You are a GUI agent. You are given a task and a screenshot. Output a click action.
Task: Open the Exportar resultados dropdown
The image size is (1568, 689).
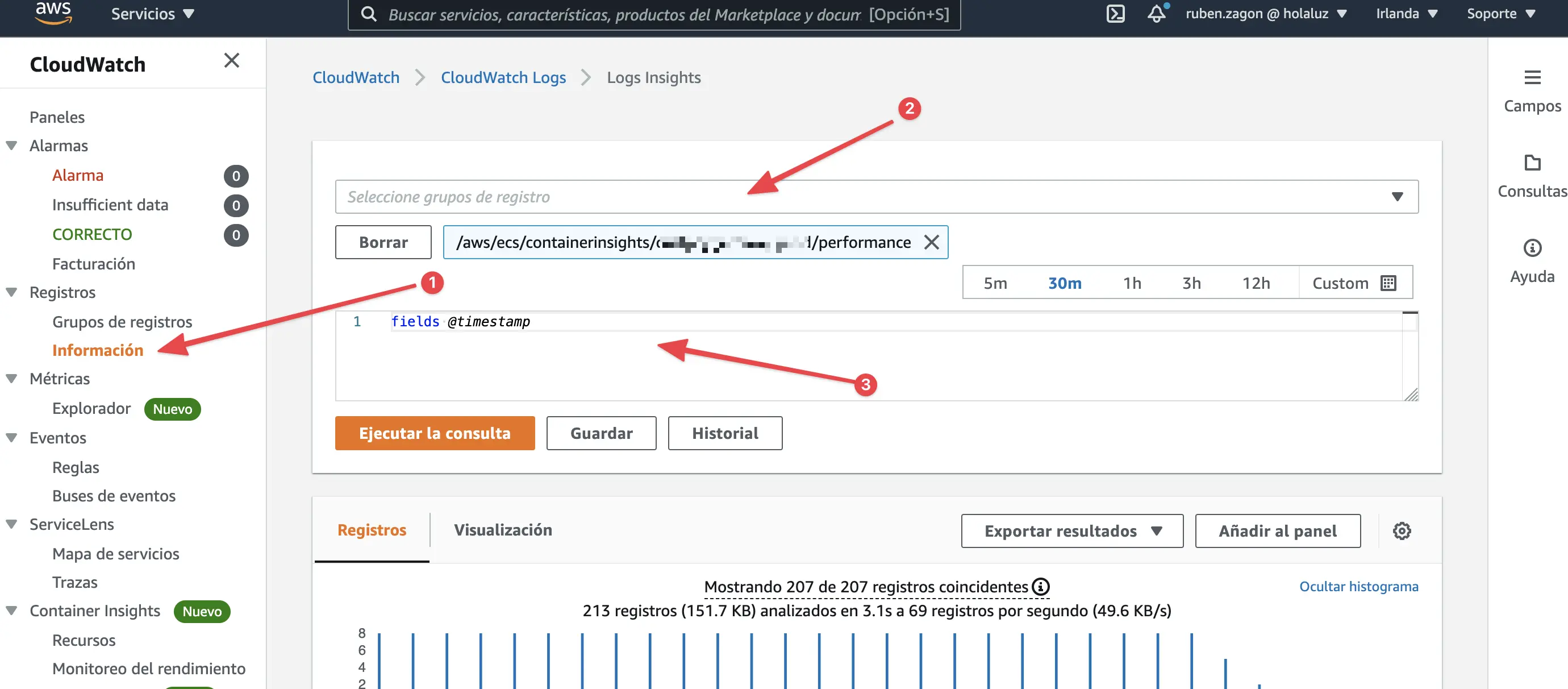coord(1072,530)
